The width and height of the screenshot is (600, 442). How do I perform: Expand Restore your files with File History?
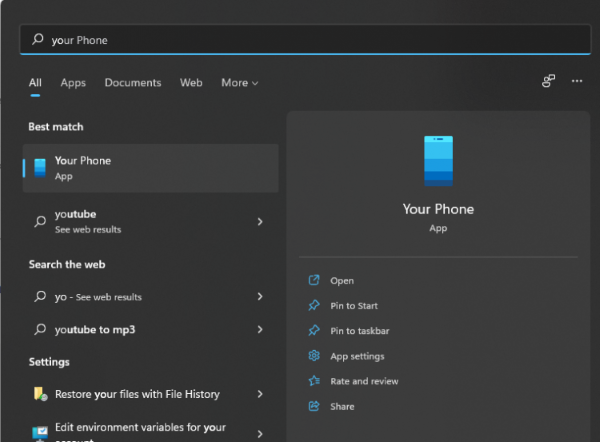(260, 394)
